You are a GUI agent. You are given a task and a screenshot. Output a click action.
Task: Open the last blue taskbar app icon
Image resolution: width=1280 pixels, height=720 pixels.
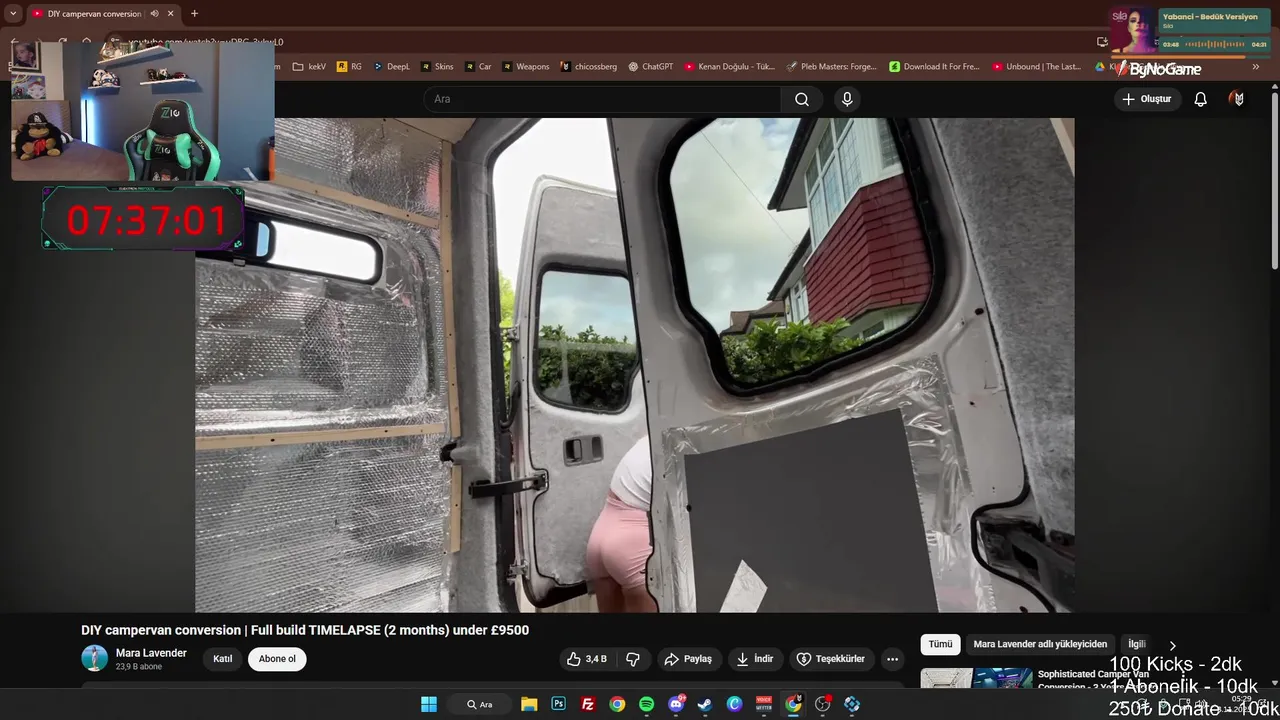point(852,704)
